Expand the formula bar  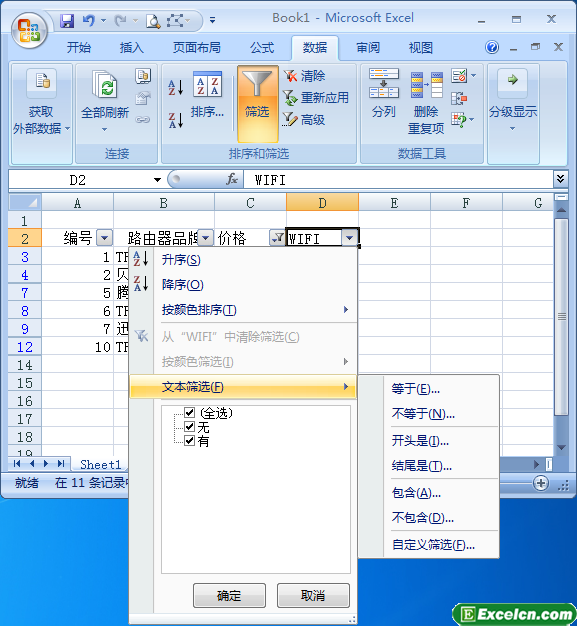coord(560,179)
